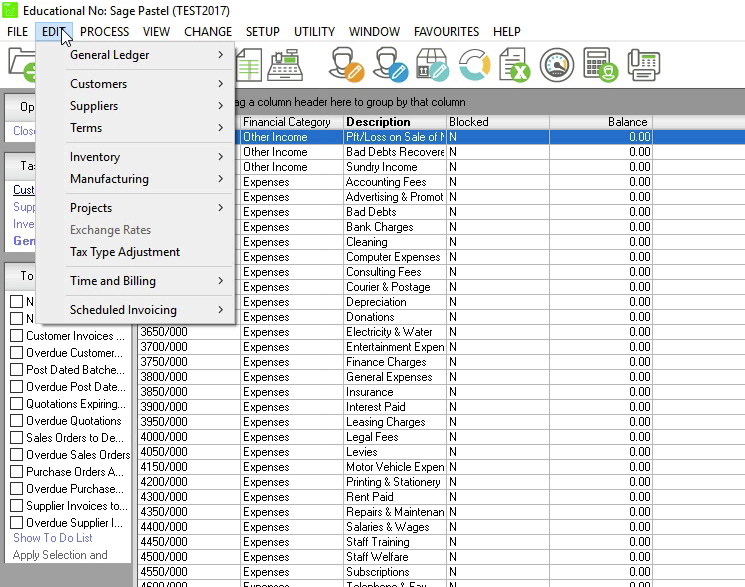Viewport: 745px width, 587px height.
Task: Sort by the Balance column header
Action: coord(627,122)
